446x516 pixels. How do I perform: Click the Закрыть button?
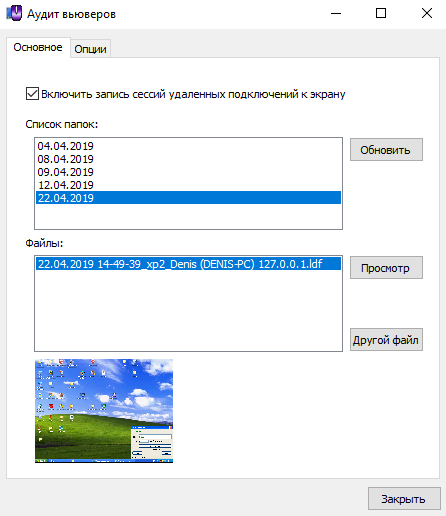(x=404, y=499)
